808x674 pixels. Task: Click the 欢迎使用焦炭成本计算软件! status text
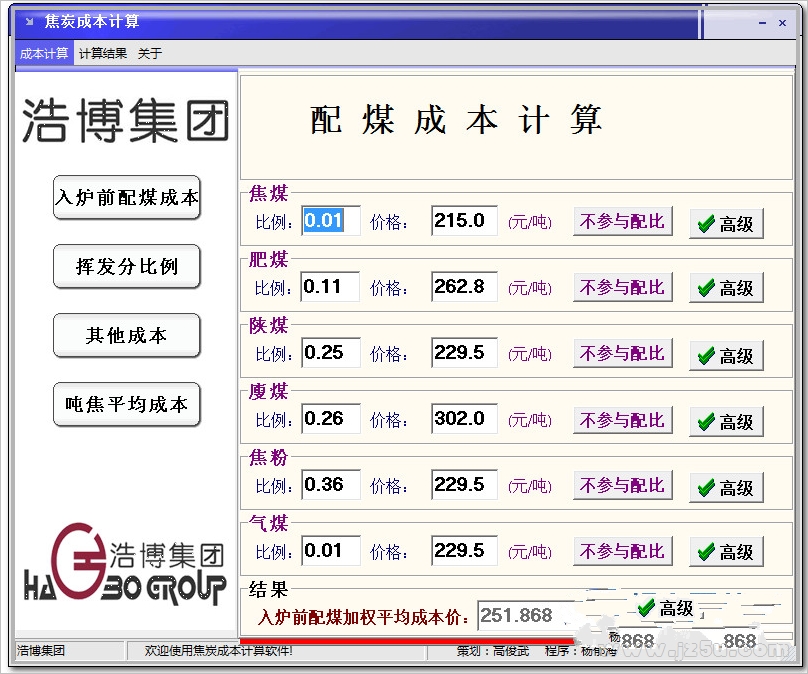pyautogui.click(x=218, y=651)
